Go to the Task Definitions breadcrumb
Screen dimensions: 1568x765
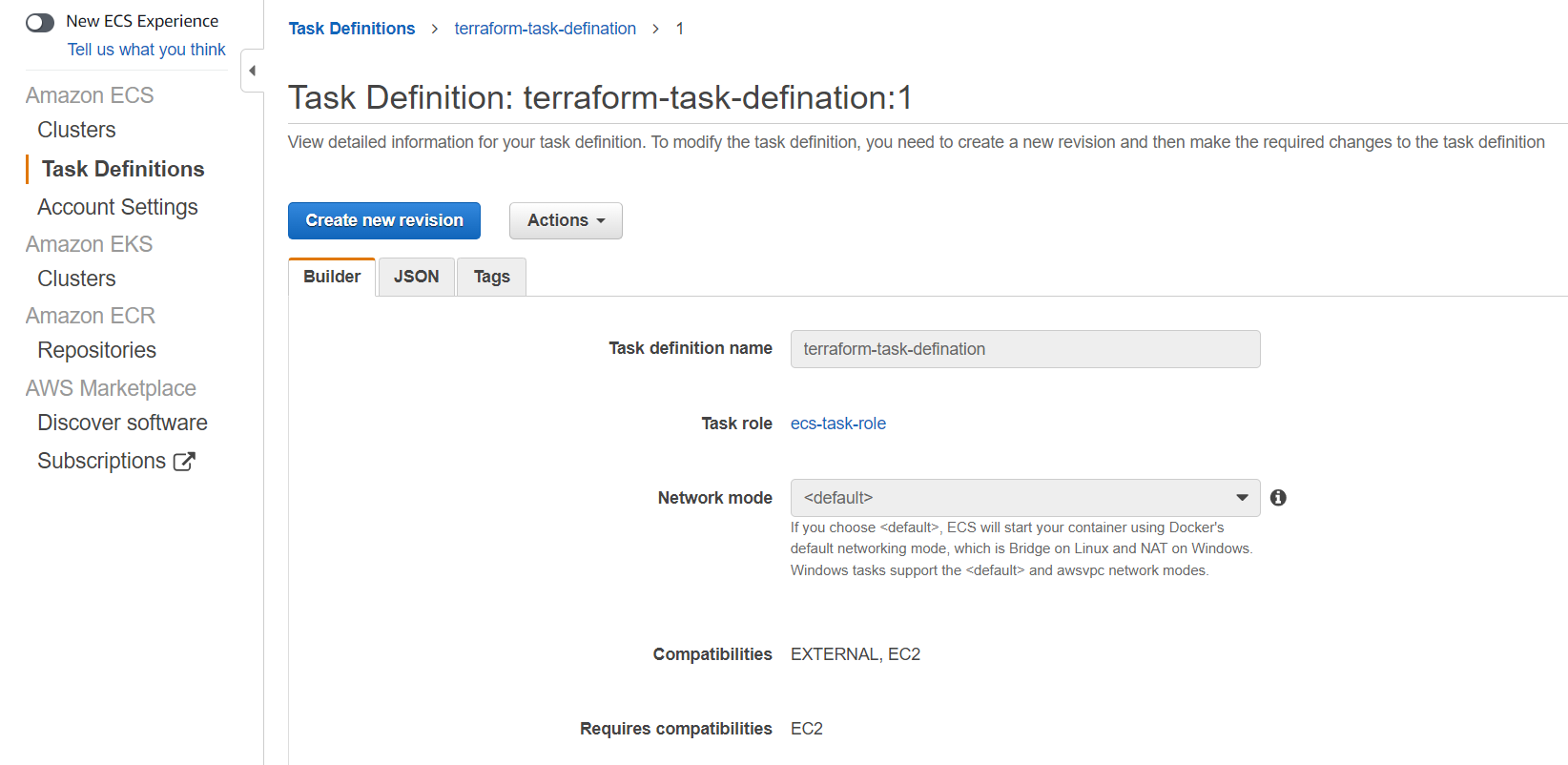[352, 29]
